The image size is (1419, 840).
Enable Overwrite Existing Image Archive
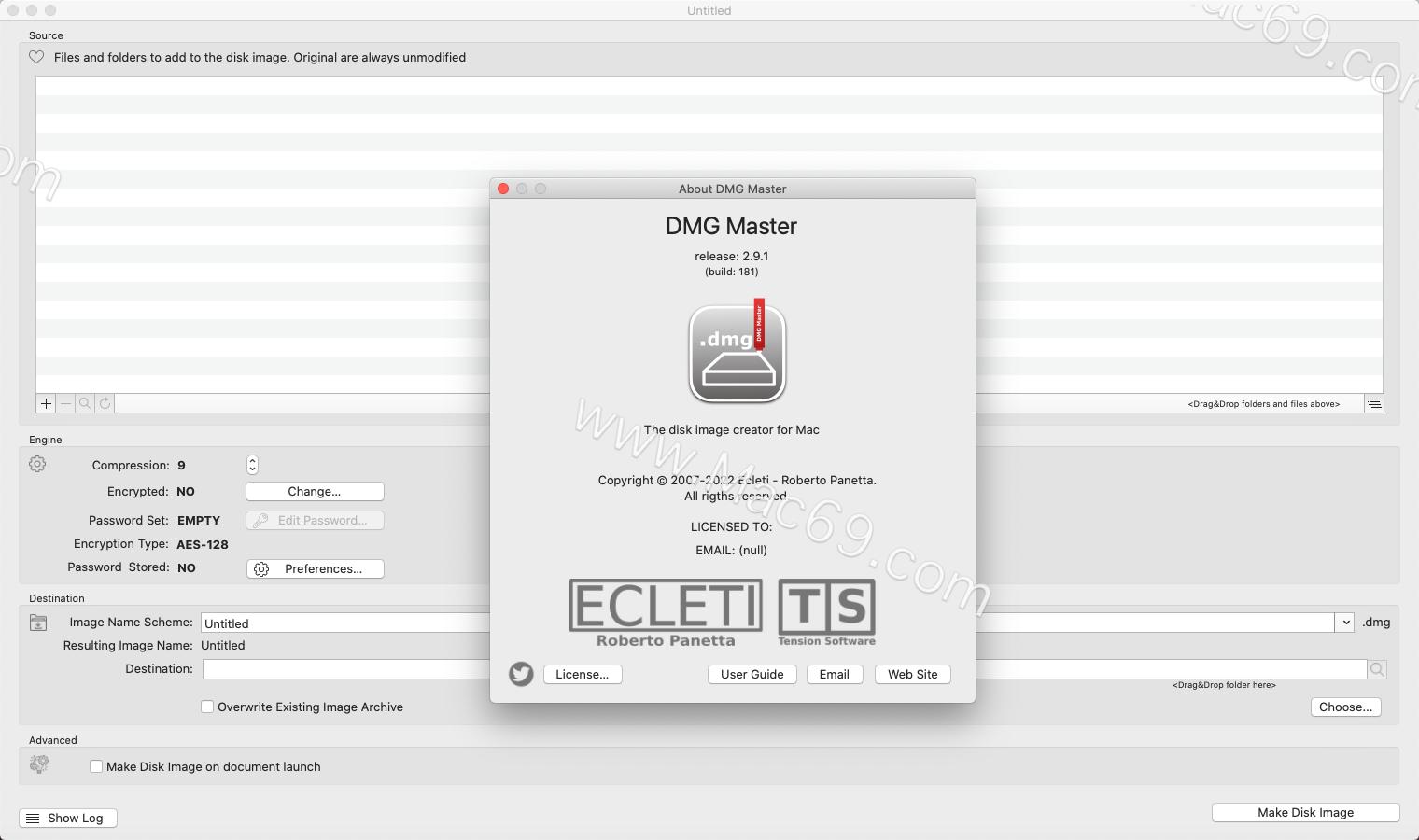207,707
